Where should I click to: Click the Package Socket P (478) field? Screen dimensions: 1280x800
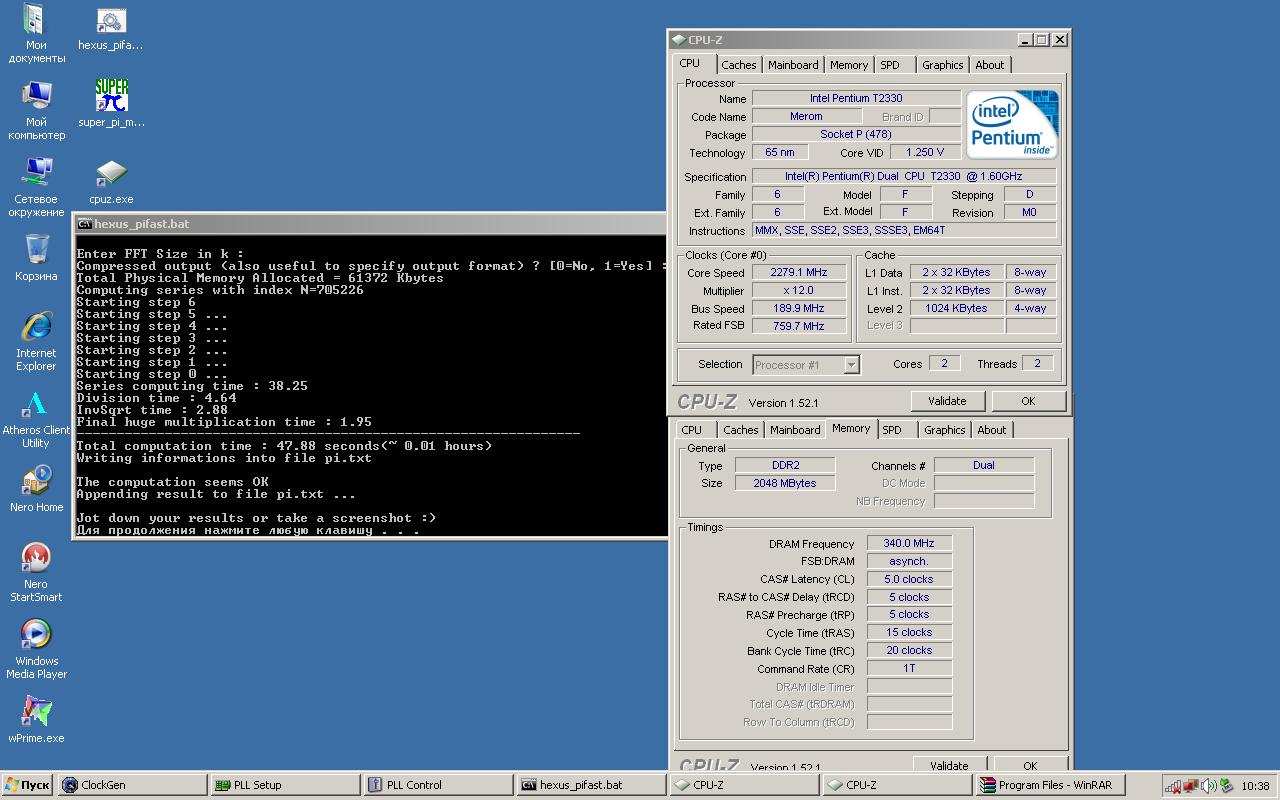(x=856, y=134)
